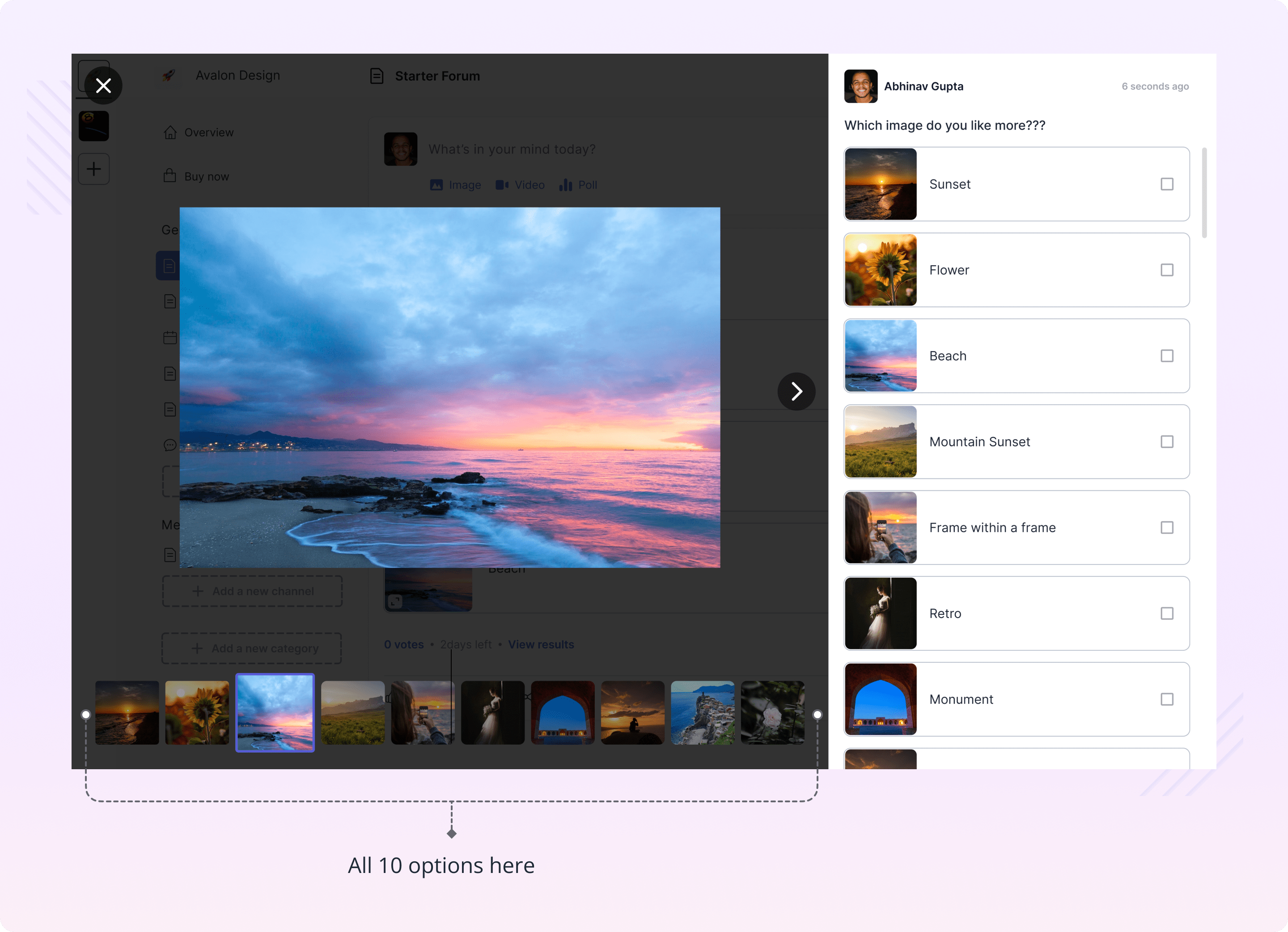Click Monument option image in poll
The width and height of the screenshot is (1288, 932).
881,699
